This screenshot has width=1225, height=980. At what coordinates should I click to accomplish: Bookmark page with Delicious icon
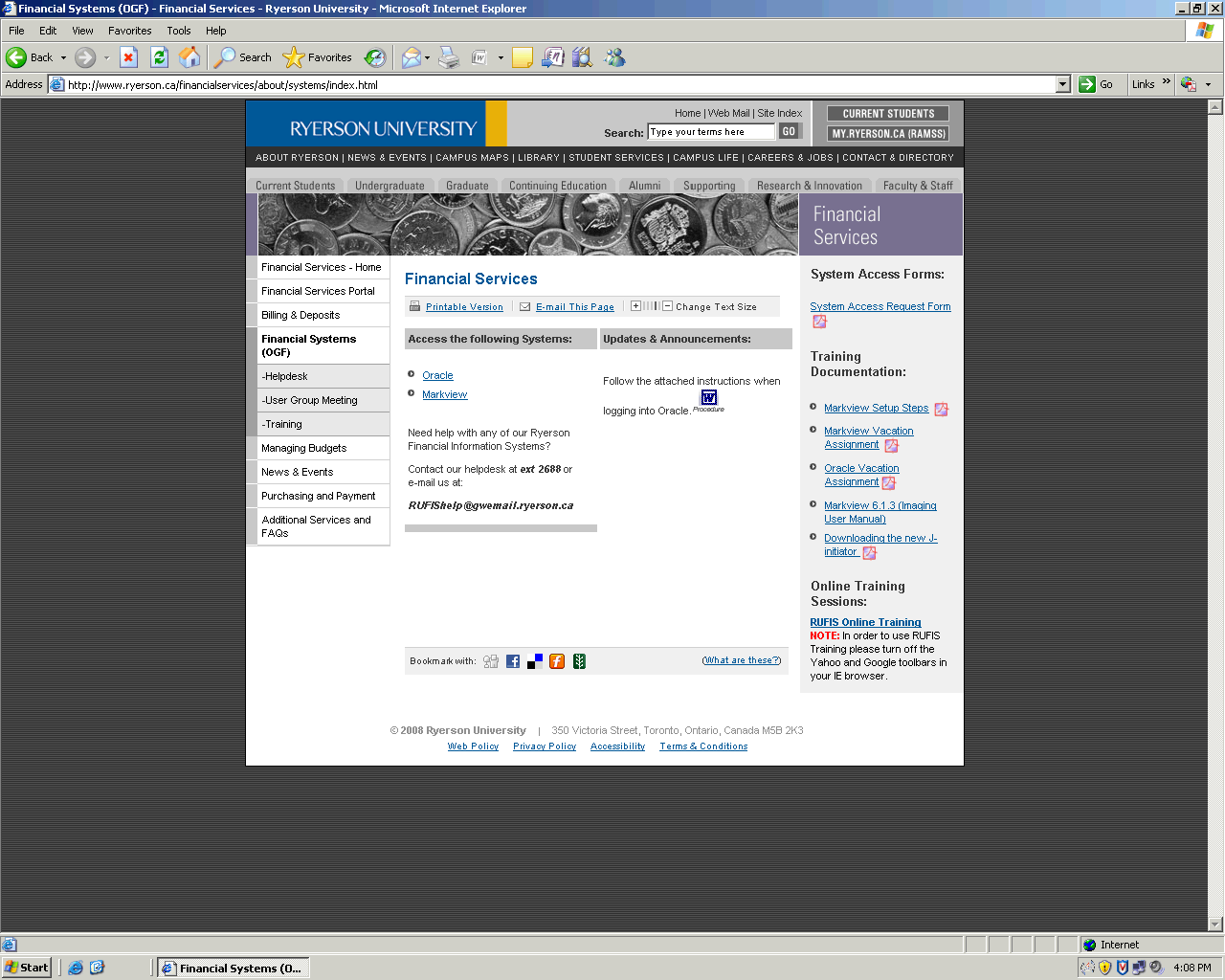point(535,661)
